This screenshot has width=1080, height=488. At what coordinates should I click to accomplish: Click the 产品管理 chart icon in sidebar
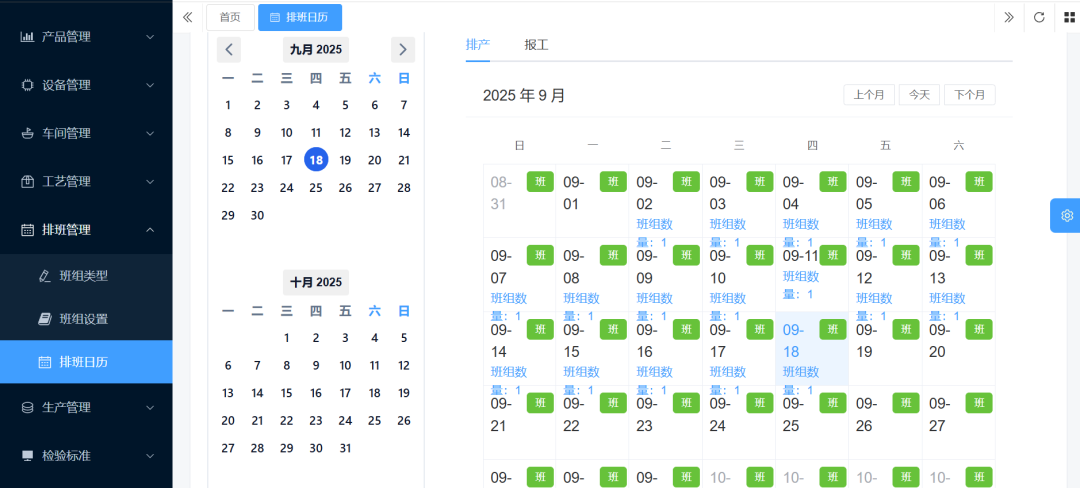(x=27, y=37)
